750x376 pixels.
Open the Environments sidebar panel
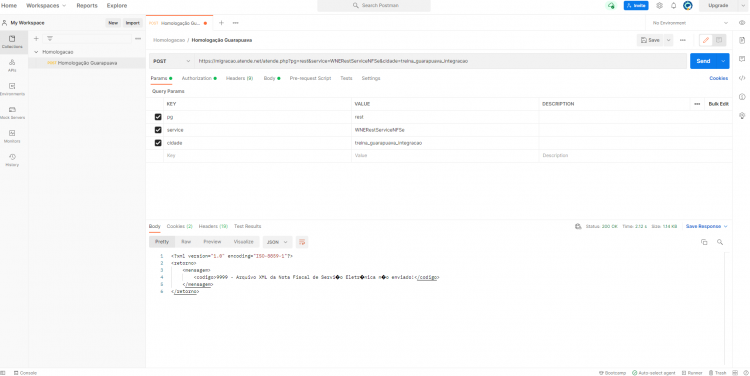coord(12,89)
